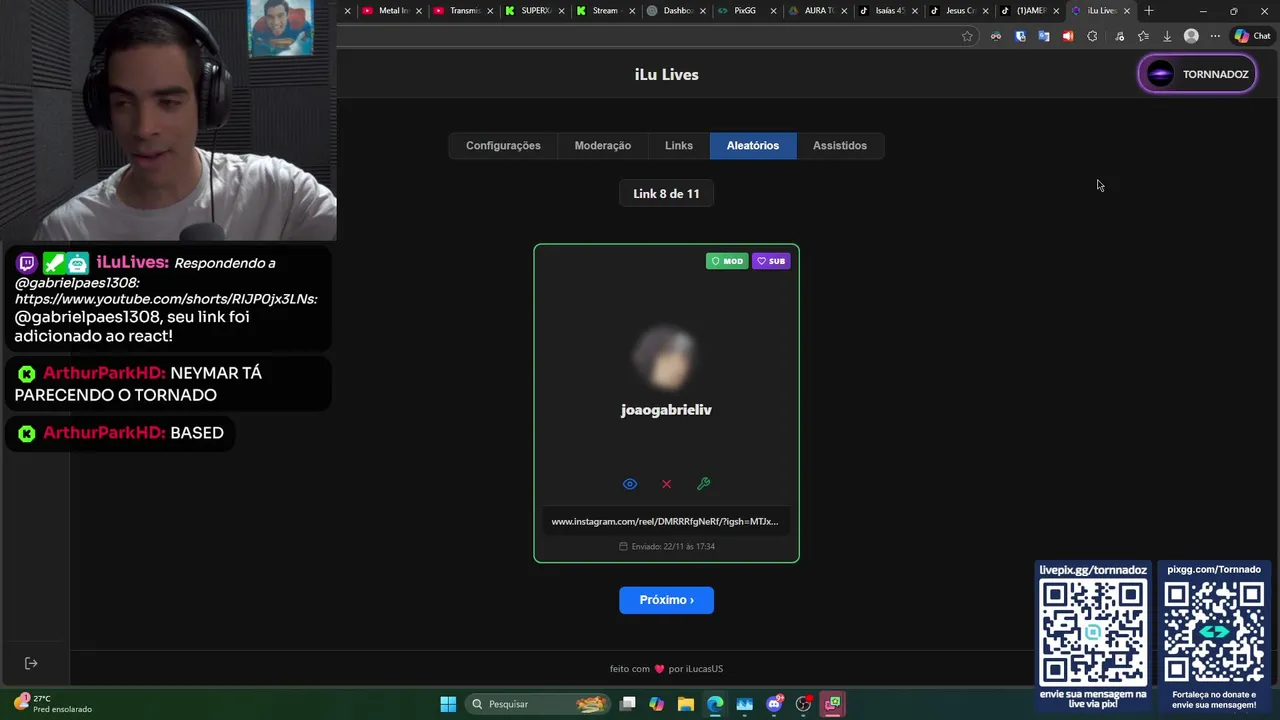
Task: Open the instagram.com reel link
Action: (x=665, y=521)
